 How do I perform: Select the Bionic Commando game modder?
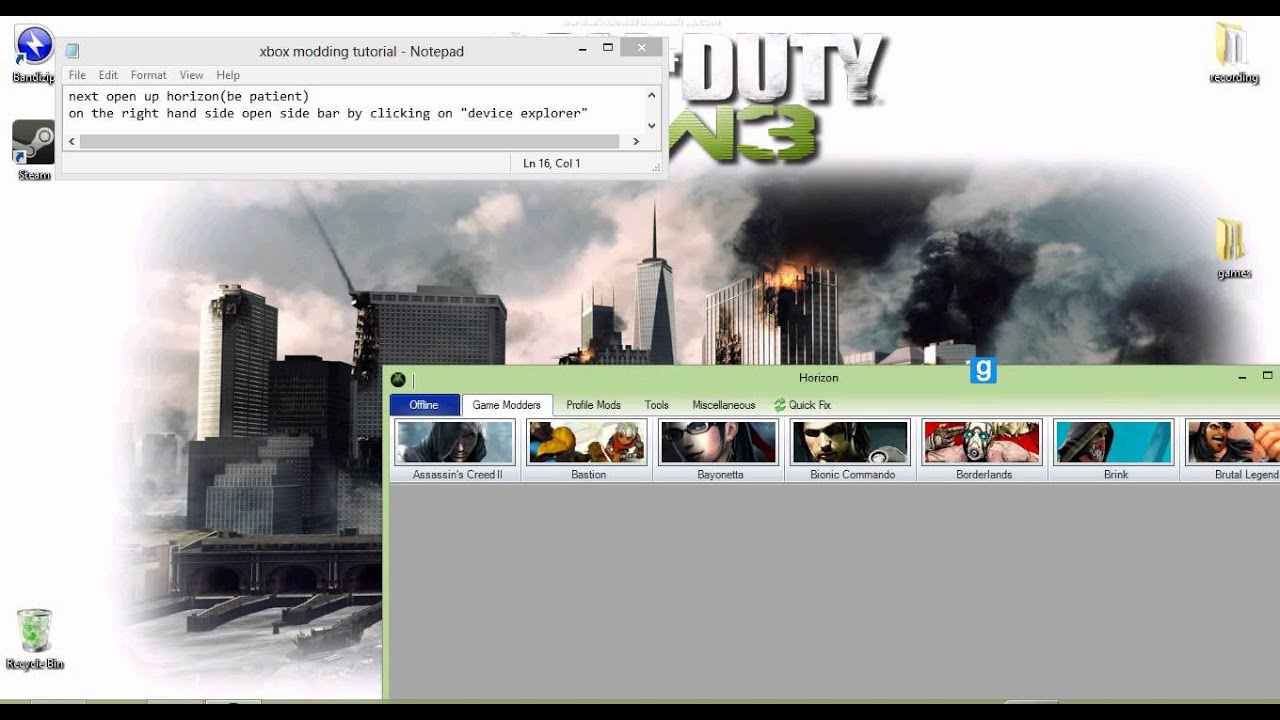(852, 450)
